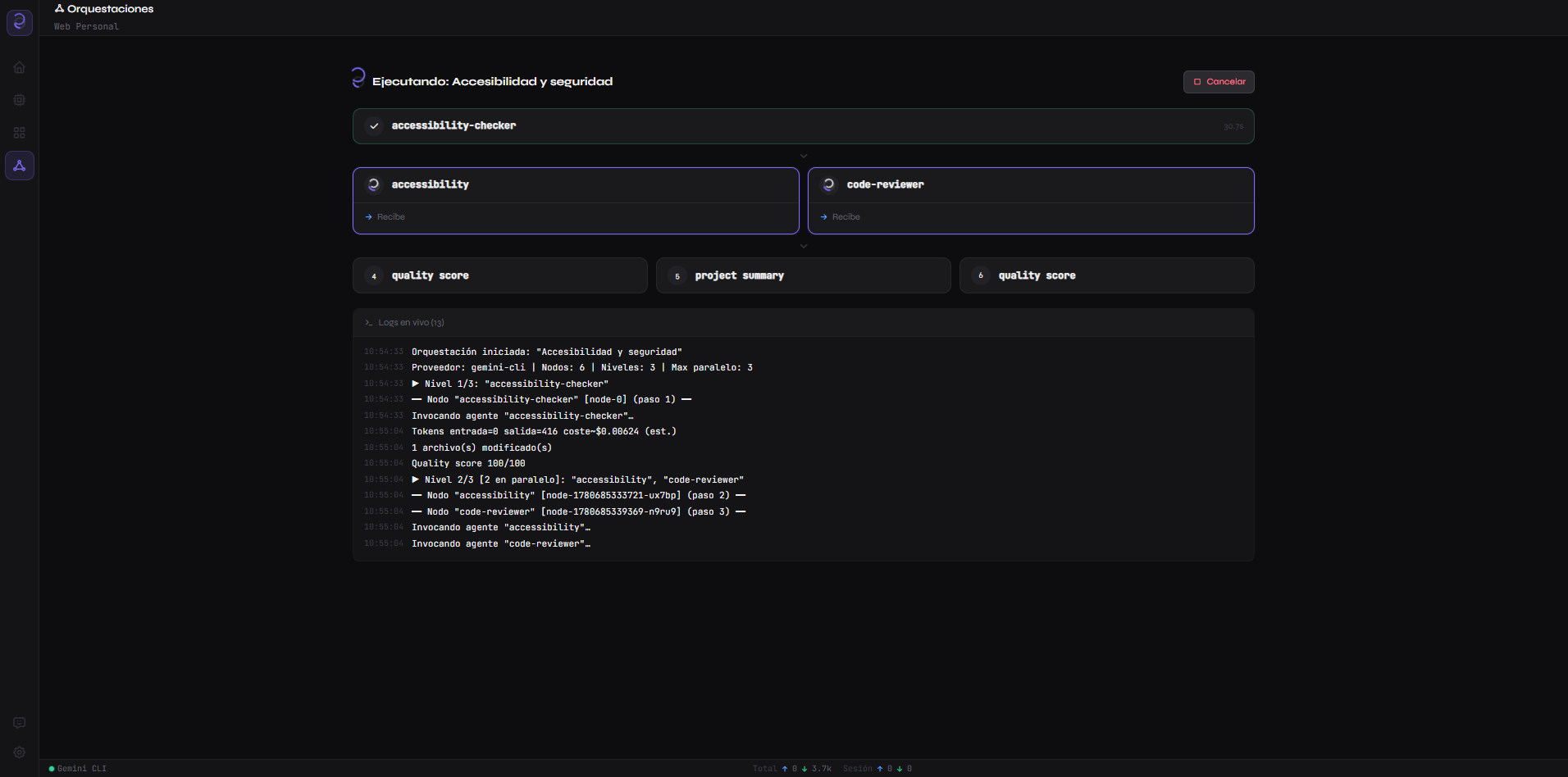The image size is (1568, 777).
Task: Click log line 'Proveedor: gemini-cli'
Action: (x=582, y=368)
